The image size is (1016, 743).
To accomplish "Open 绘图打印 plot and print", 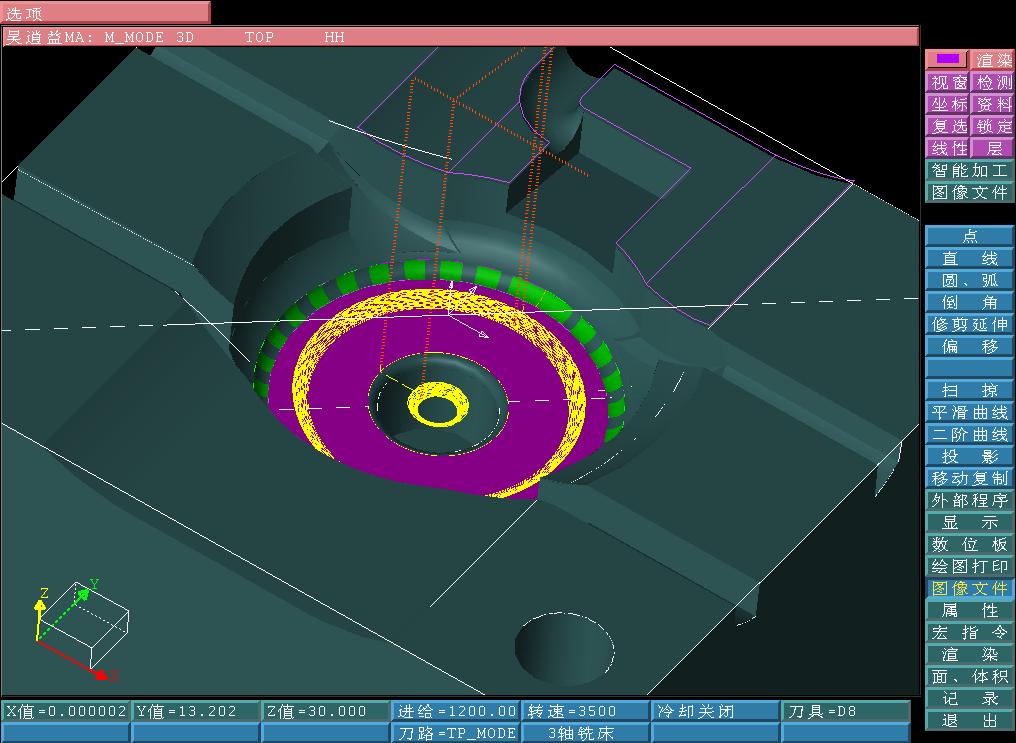I will (x=970, y=566).
